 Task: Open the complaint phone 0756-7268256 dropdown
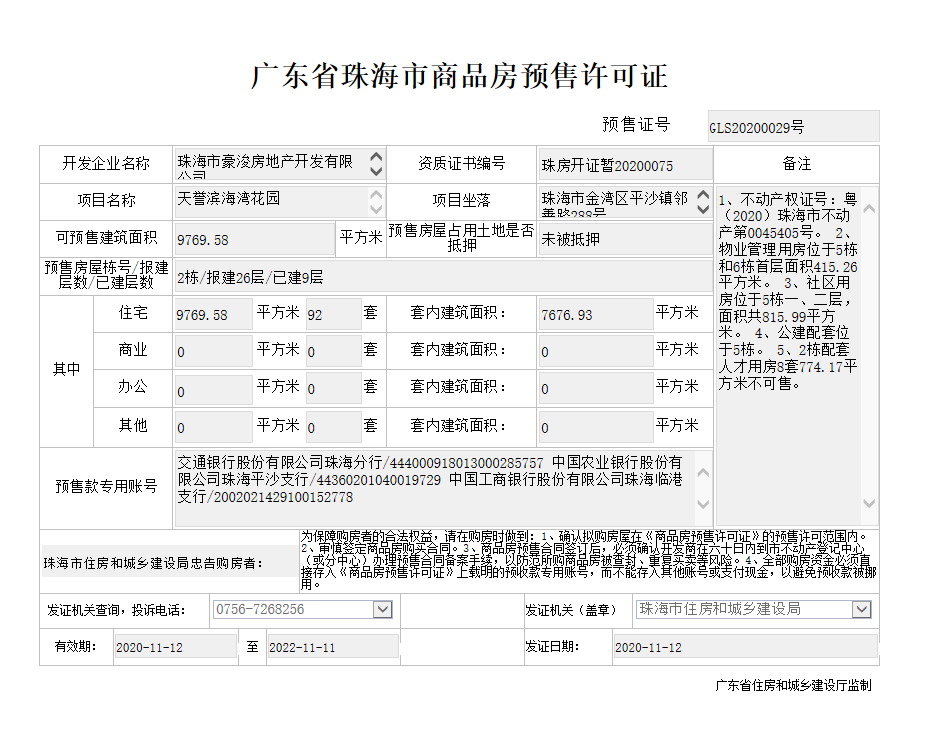click(x=382, y=609)
